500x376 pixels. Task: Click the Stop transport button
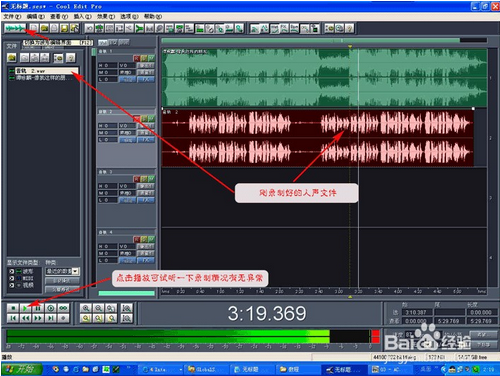tap(13, 308)
